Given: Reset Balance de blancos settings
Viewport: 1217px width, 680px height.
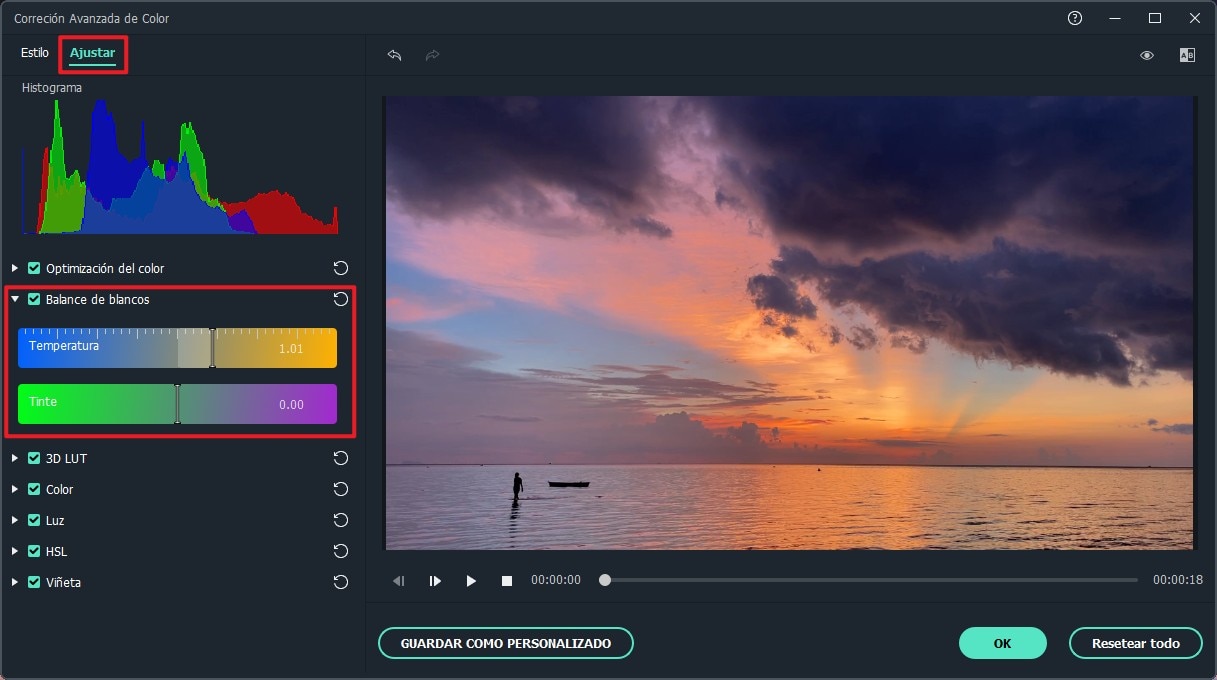Looking at the screenshot, I should point(341,299).
